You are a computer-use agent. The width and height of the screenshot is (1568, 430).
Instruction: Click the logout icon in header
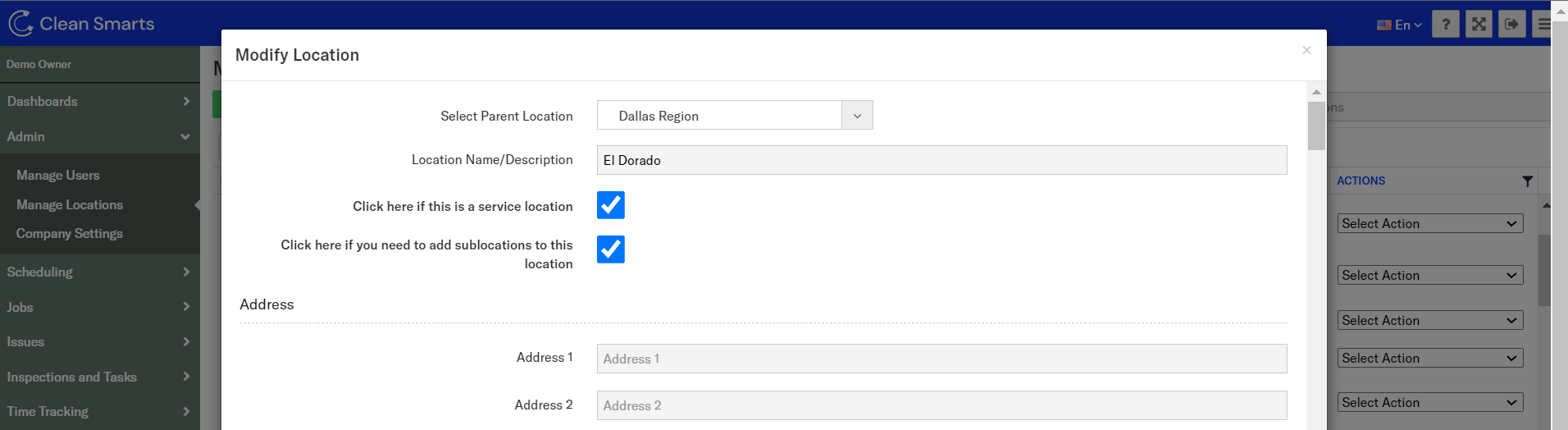point(1511,24)
